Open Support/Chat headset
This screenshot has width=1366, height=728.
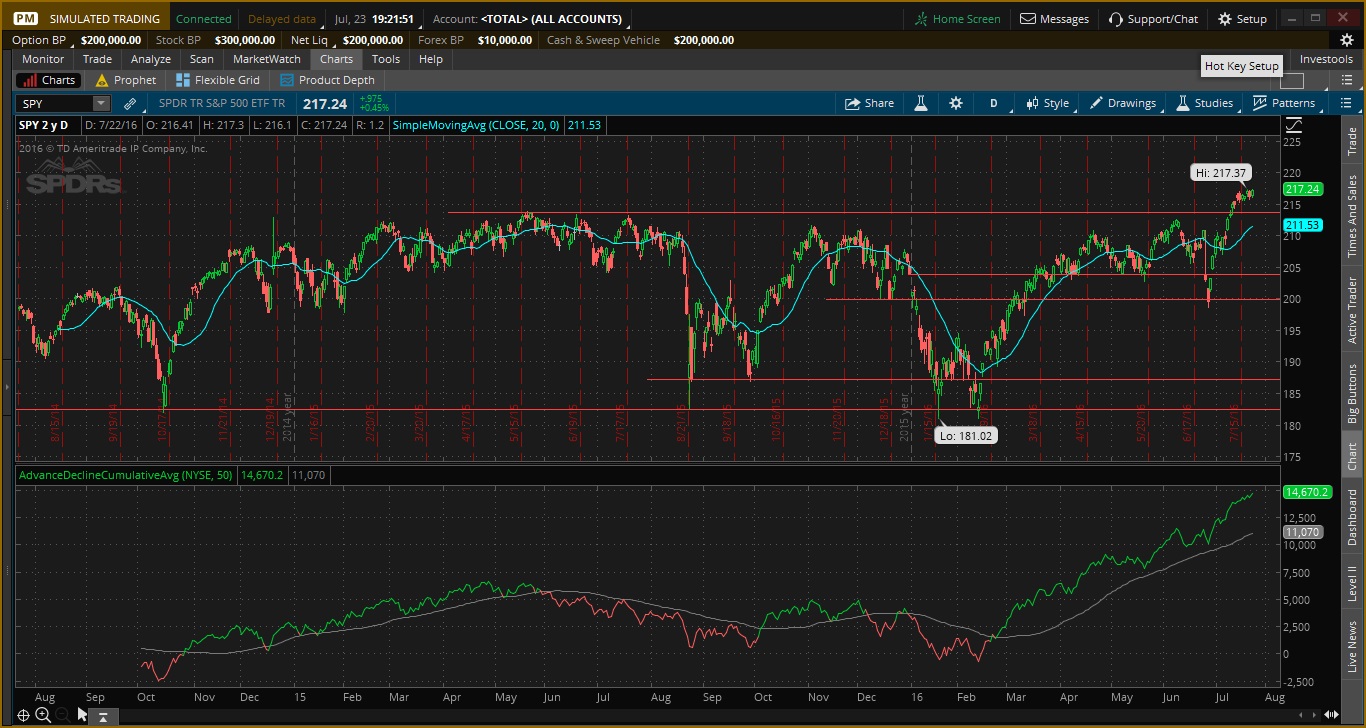pos(1153,19)
